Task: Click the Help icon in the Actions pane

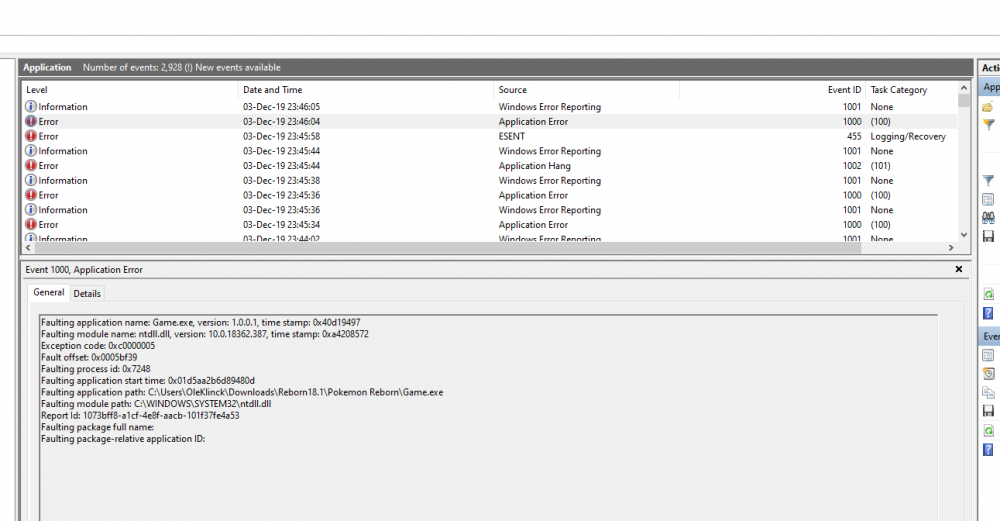Action: coord(988,313)
